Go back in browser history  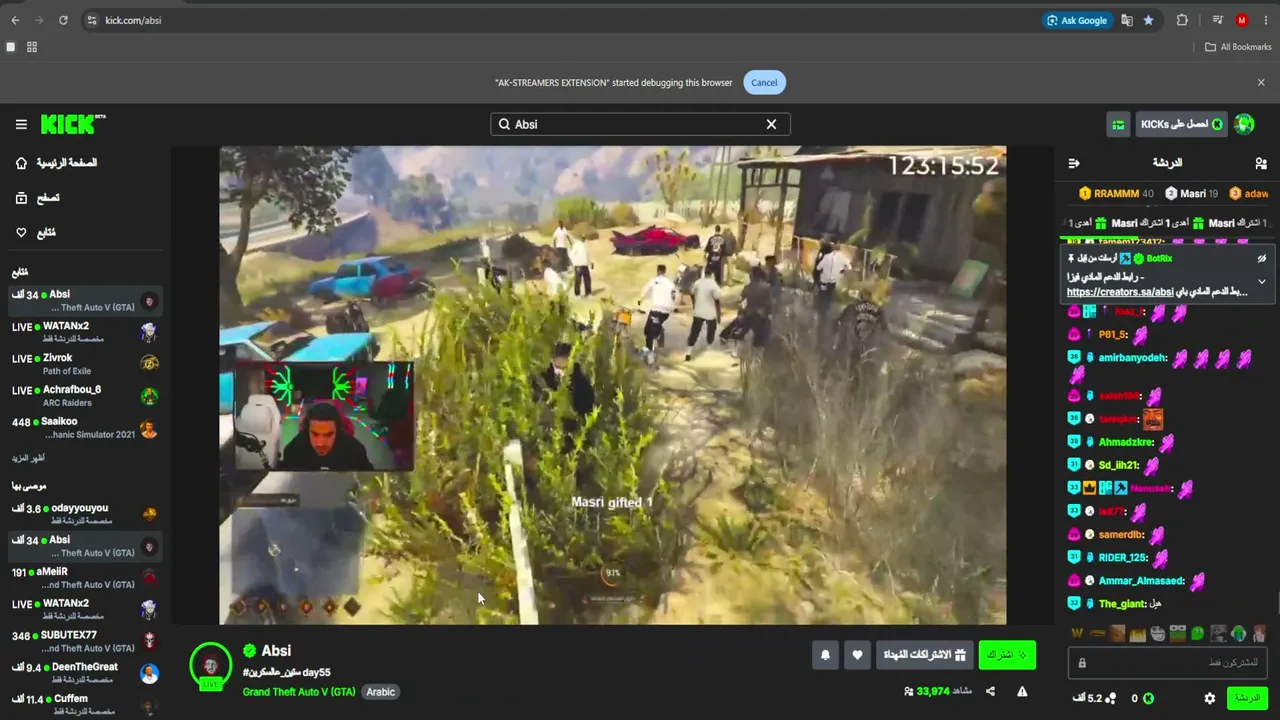tap(15, 20)
